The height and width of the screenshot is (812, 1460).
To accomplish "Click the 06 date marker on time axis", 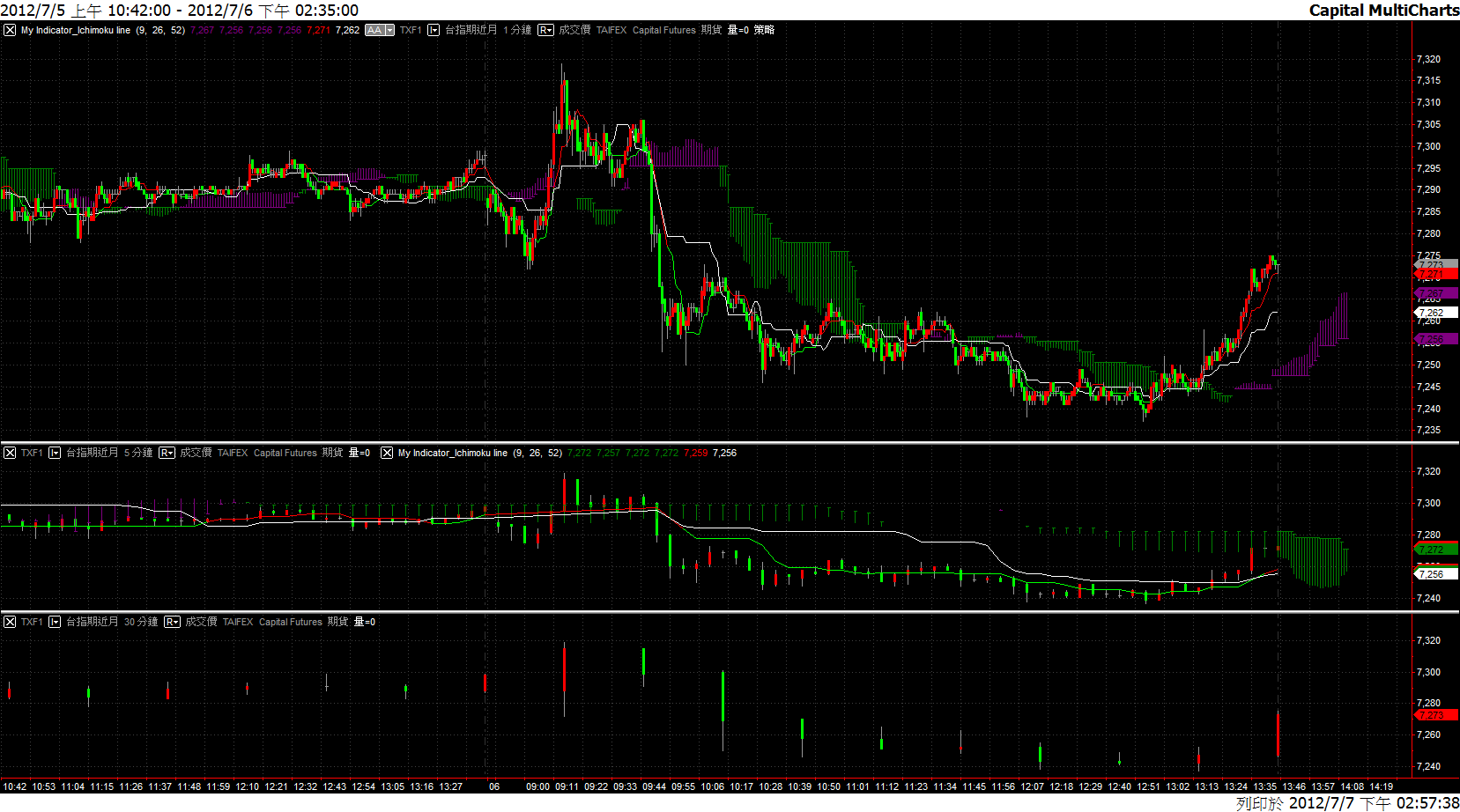I will click(x=494, y=786).
